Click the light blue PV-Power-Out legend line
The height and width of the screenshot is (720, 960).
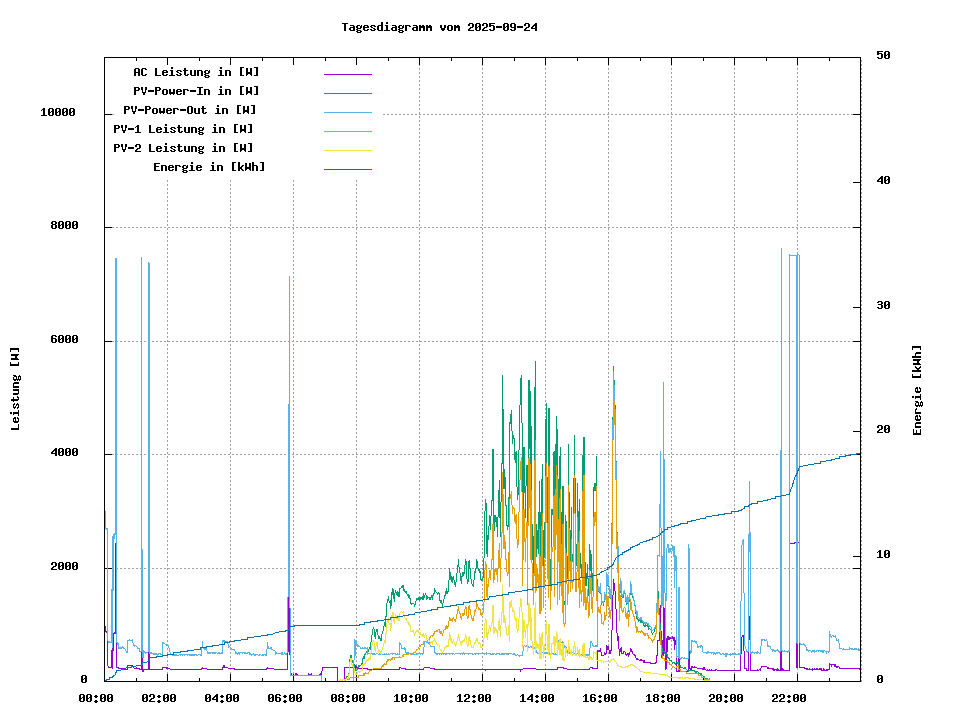pyautogui.click(x=347, y=111)
